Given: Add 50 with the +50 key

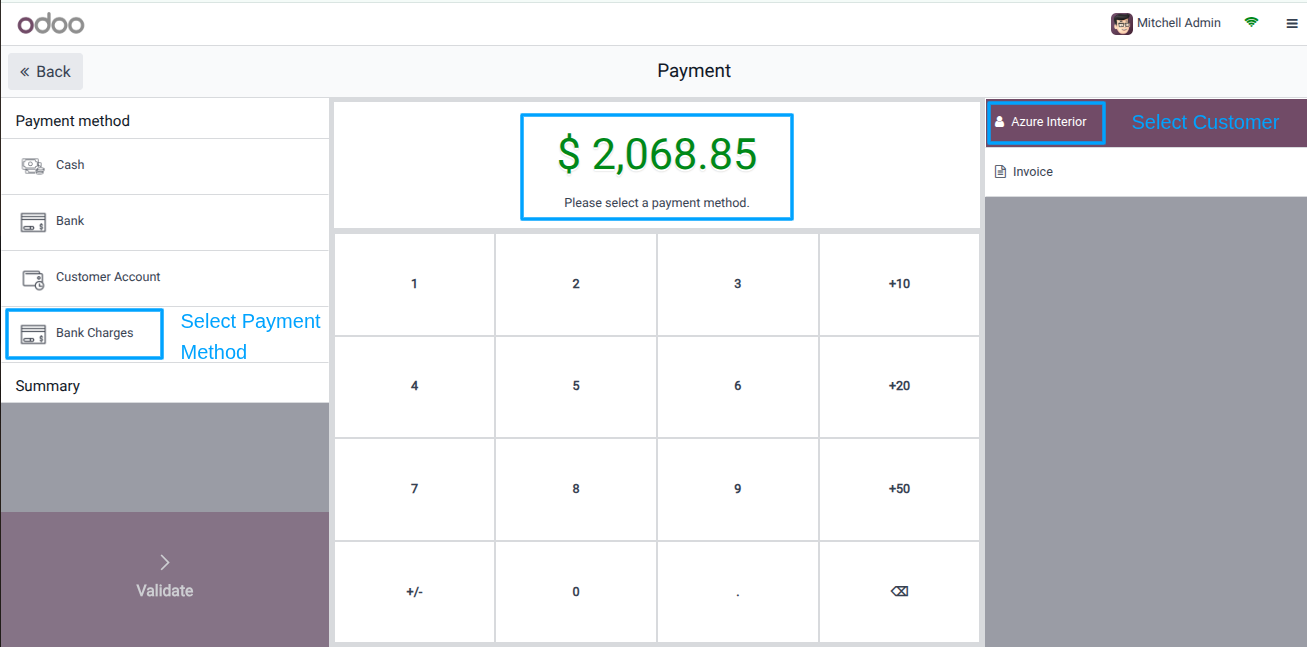Looking at the screenshot, I should tap(899, 489).
